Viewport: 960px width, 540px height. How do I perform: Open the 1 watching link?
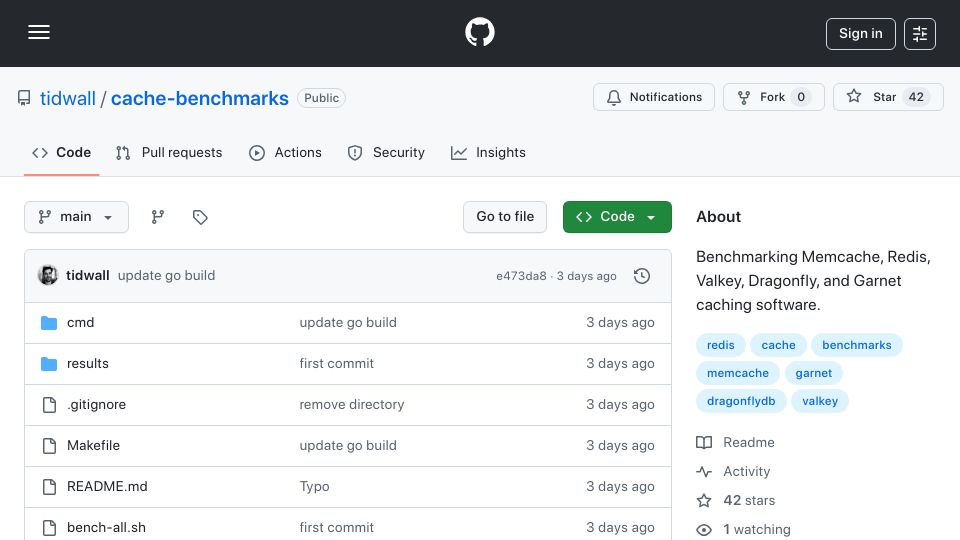point(743,530)
